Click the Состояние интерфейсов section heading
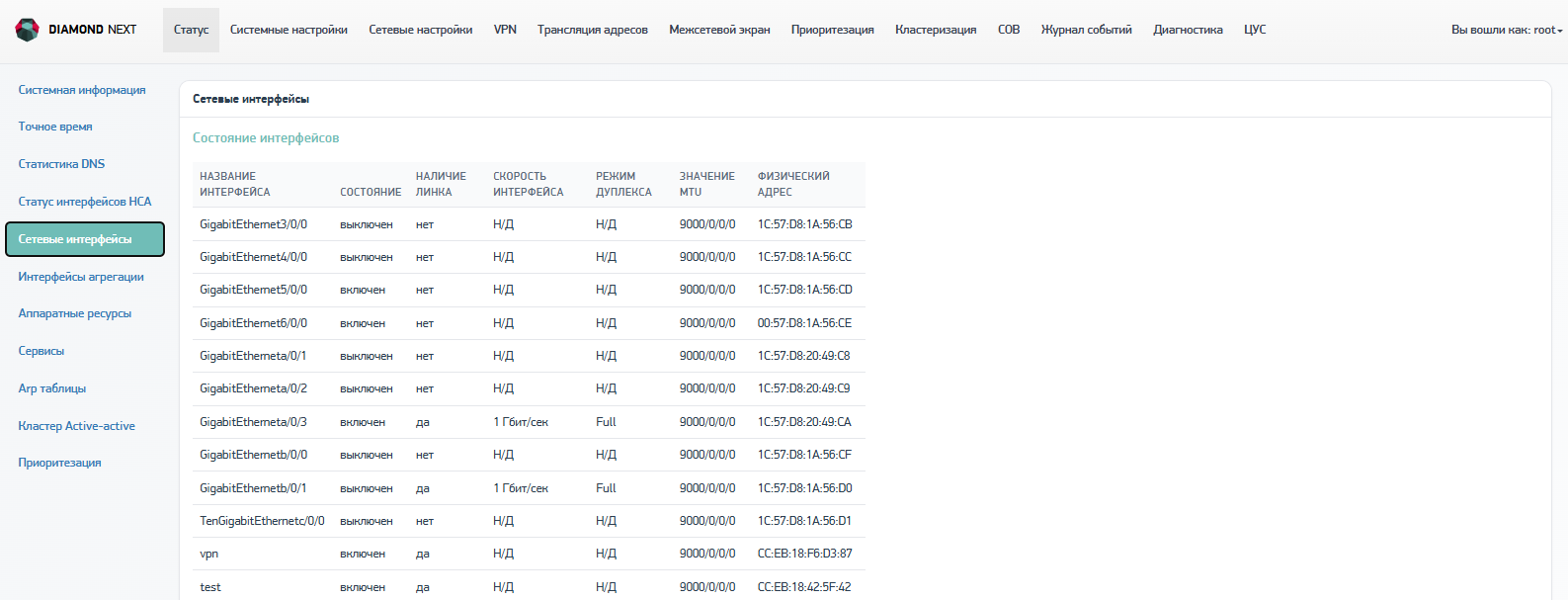The height and width of the screenshot is (600, 1568). coord(266,138)
